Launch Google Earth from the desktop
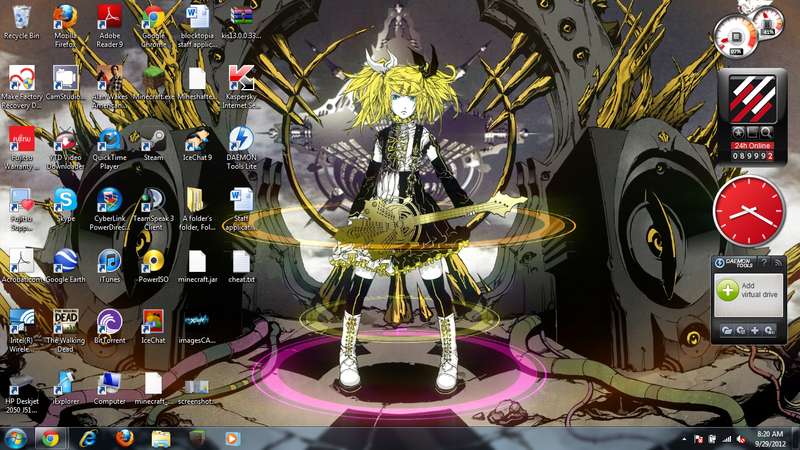800x450 pixels. [x=65, y=265]
